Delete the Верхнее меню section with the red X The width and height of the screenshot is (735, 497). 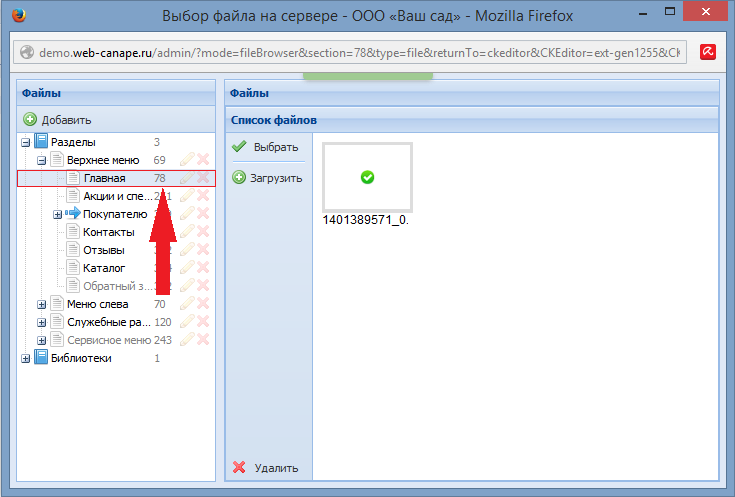point(203,160)
